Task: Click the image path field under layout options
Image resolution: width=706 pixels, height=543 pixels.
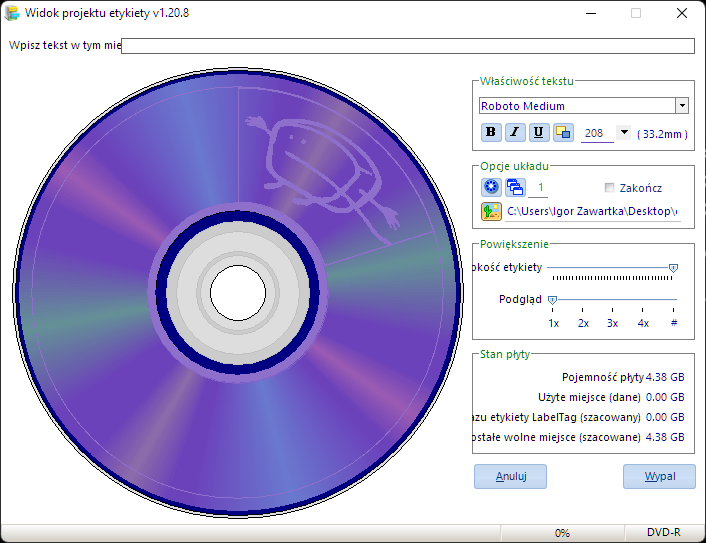Action: click(x=593, y=212)
